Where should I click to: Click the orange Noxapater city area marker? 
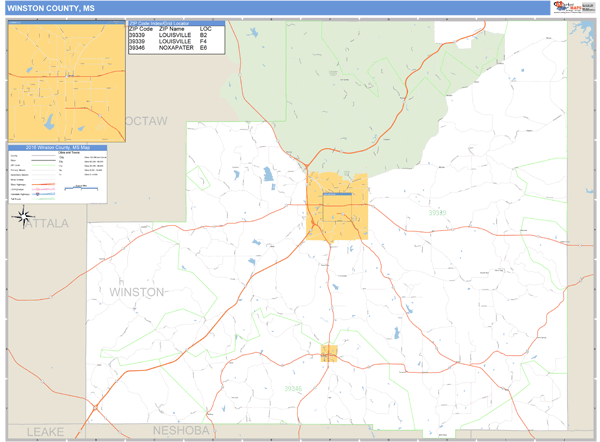pyautogui.click(x=329, y=353)
